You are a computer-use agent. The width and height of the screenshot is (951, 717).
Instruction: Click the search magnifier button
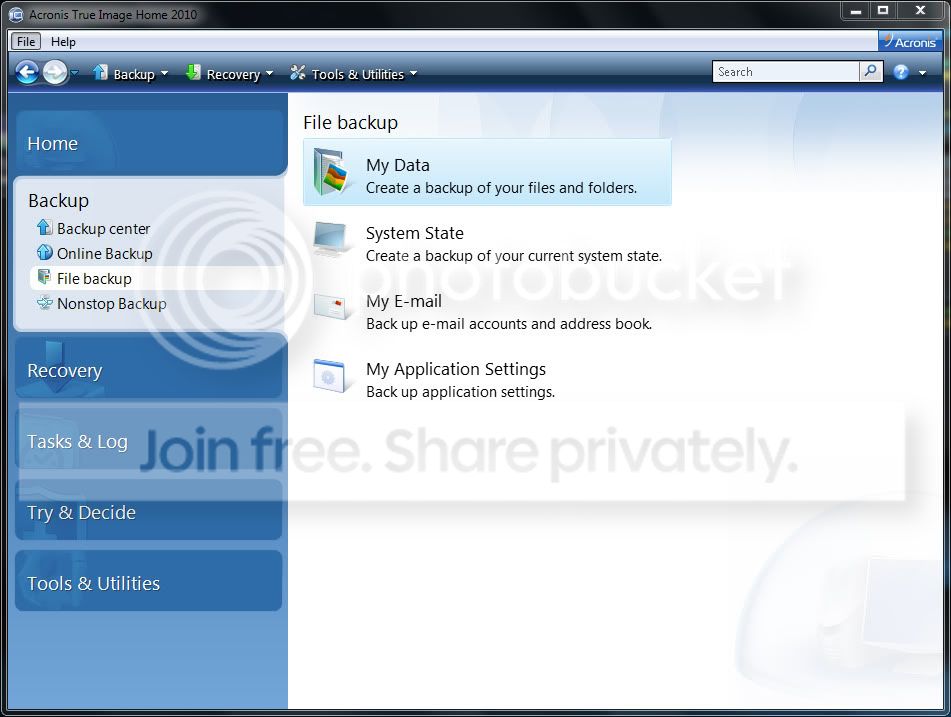871,72
